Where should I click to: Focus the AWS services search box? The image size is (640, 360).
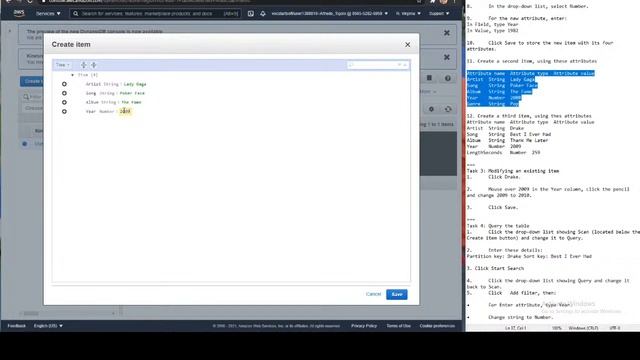point(155,13)
